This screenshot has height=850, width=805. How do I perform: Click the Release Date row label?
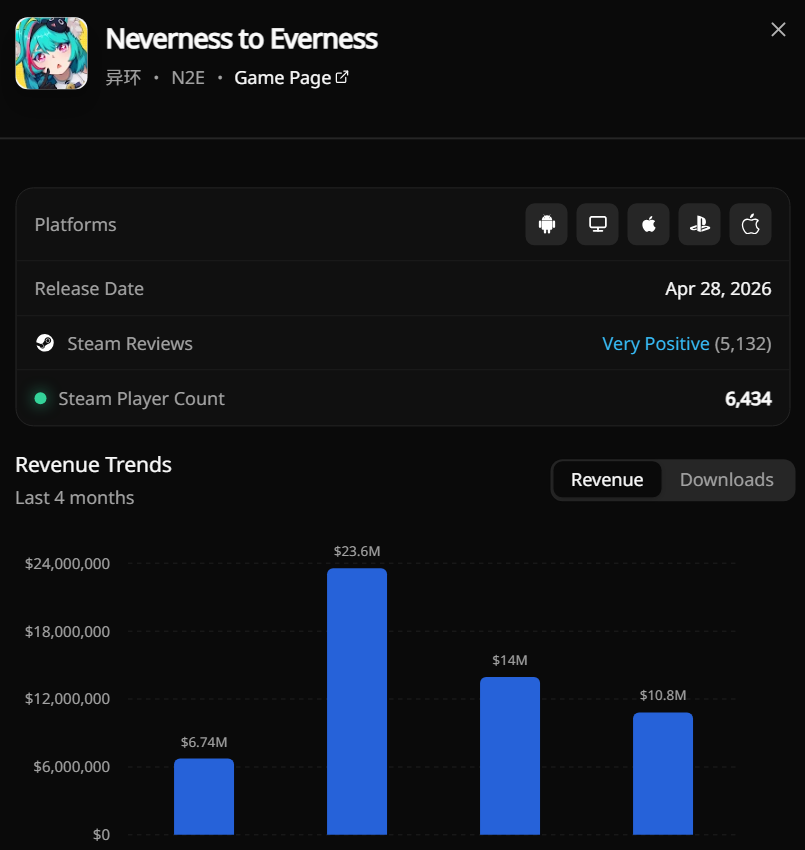point(89,289)
